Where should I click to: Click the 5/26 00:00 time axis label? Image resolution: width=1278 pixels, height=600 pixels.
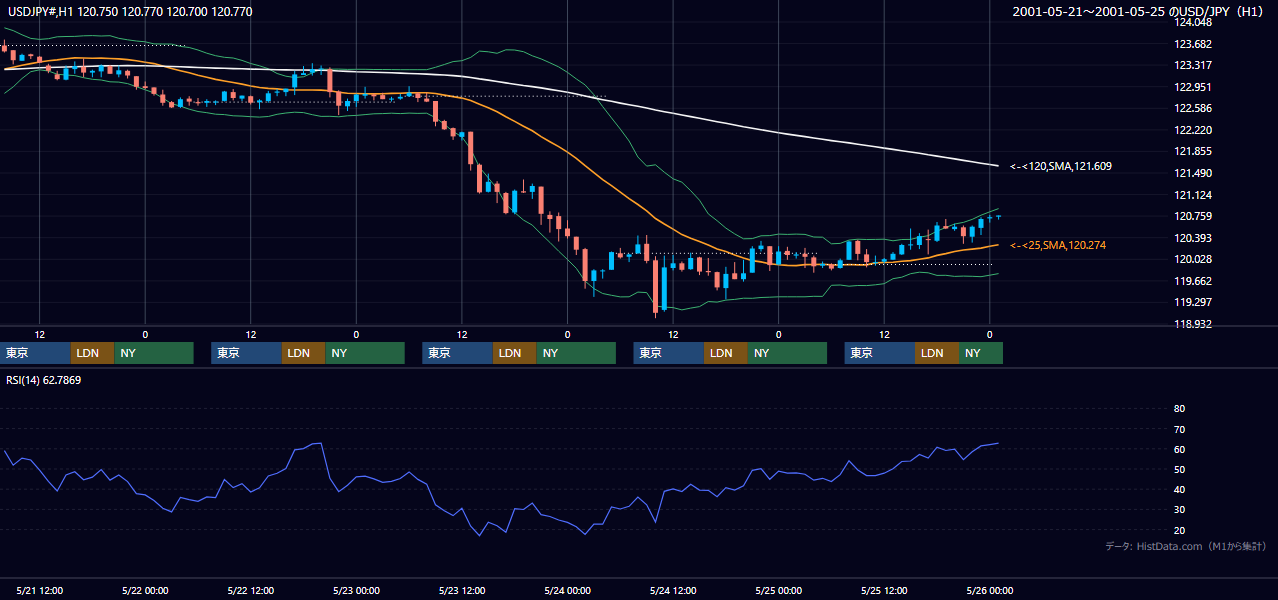(x=989, y=591)
